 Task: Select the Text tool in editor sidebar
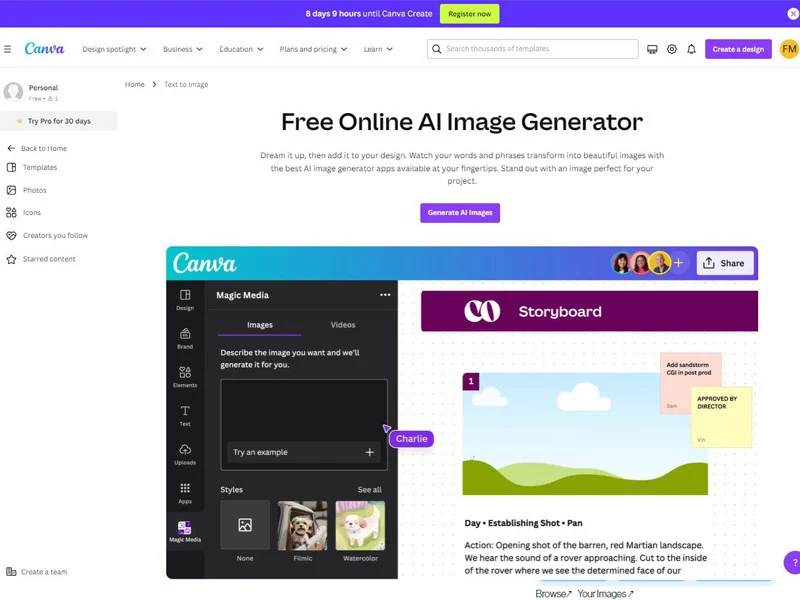pyautogui.click(x=185, y=415)
